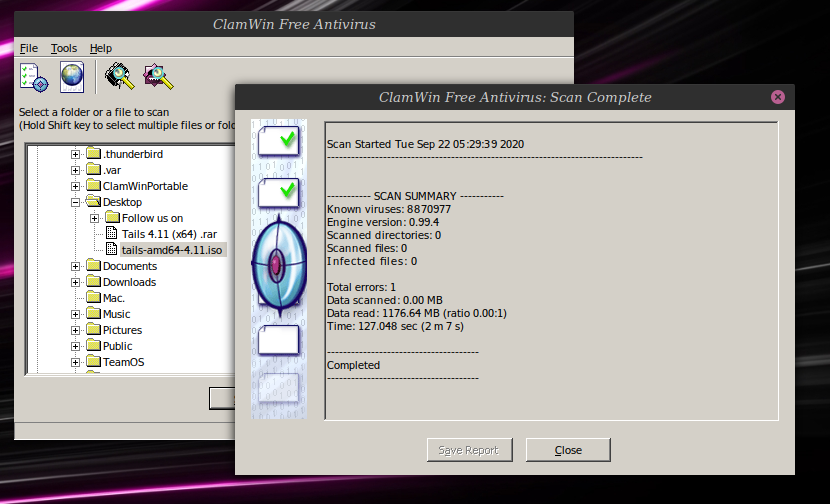Click the open Desktop folder icon
Image resolution: width=830 pixels, height=504 pixels.
pyautogui.click(x=93, y=201)
